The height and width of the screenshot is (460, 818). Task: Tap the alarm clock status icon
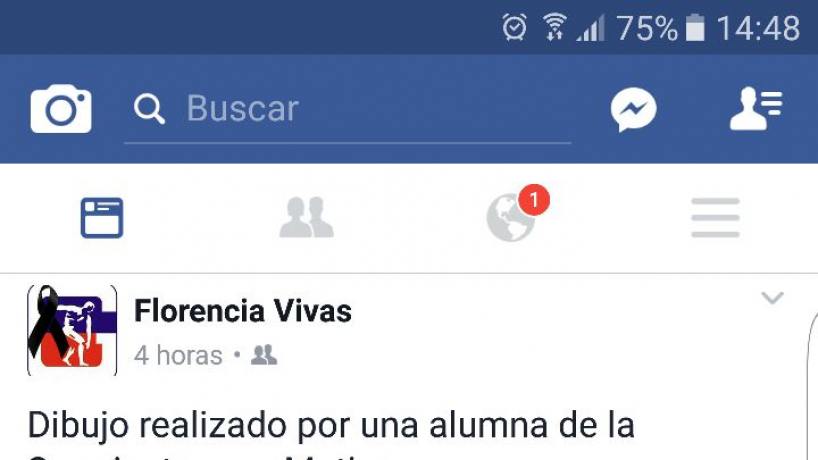(514, 27)
